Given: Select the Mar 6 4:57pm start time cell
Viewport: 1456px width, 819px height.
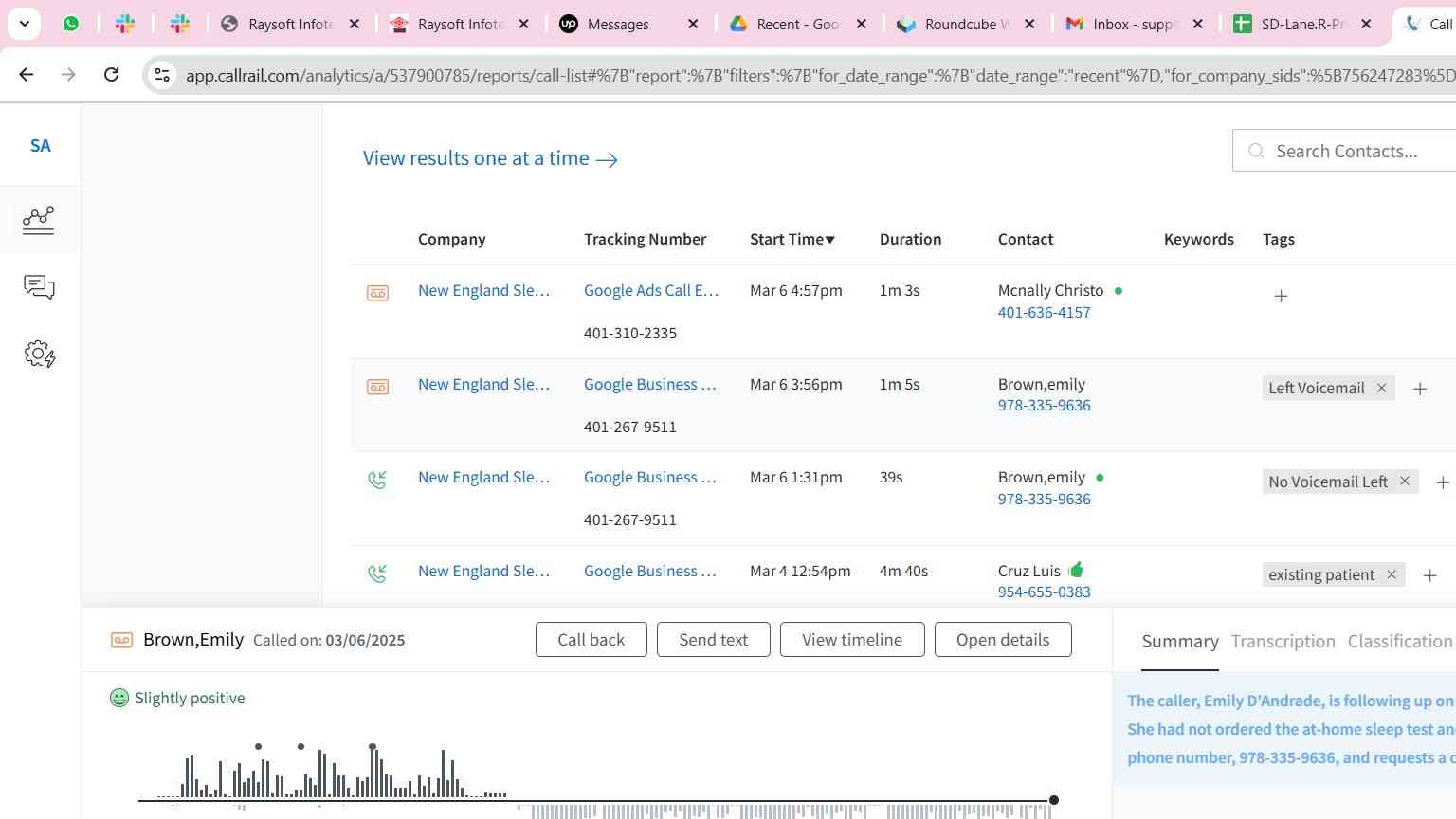Looking at the screenshot, I should [x=796, y=290].
